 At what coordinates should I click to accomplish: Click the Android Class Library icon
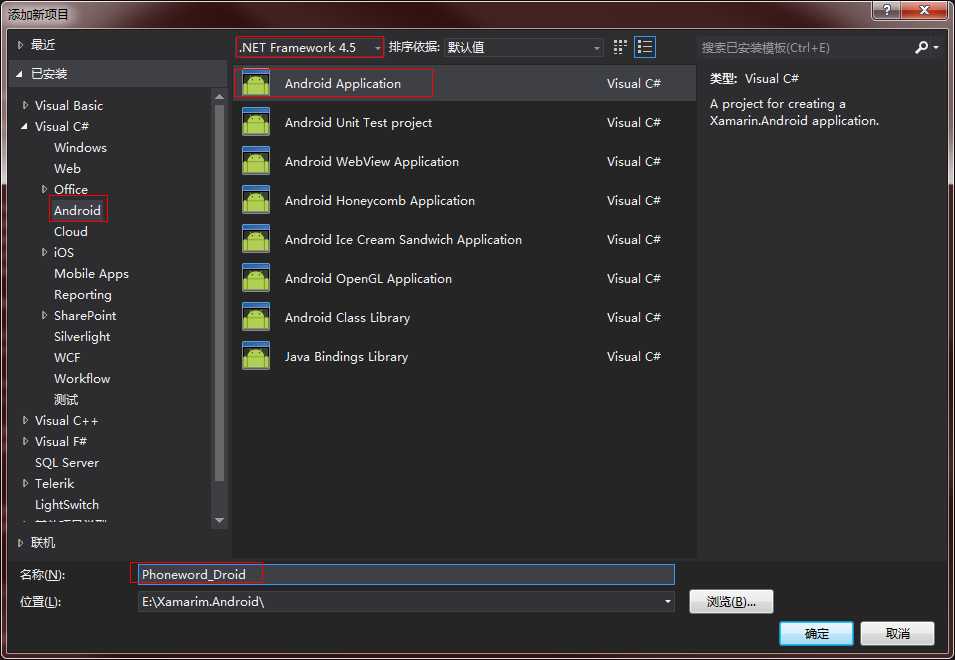pos(256,317)
